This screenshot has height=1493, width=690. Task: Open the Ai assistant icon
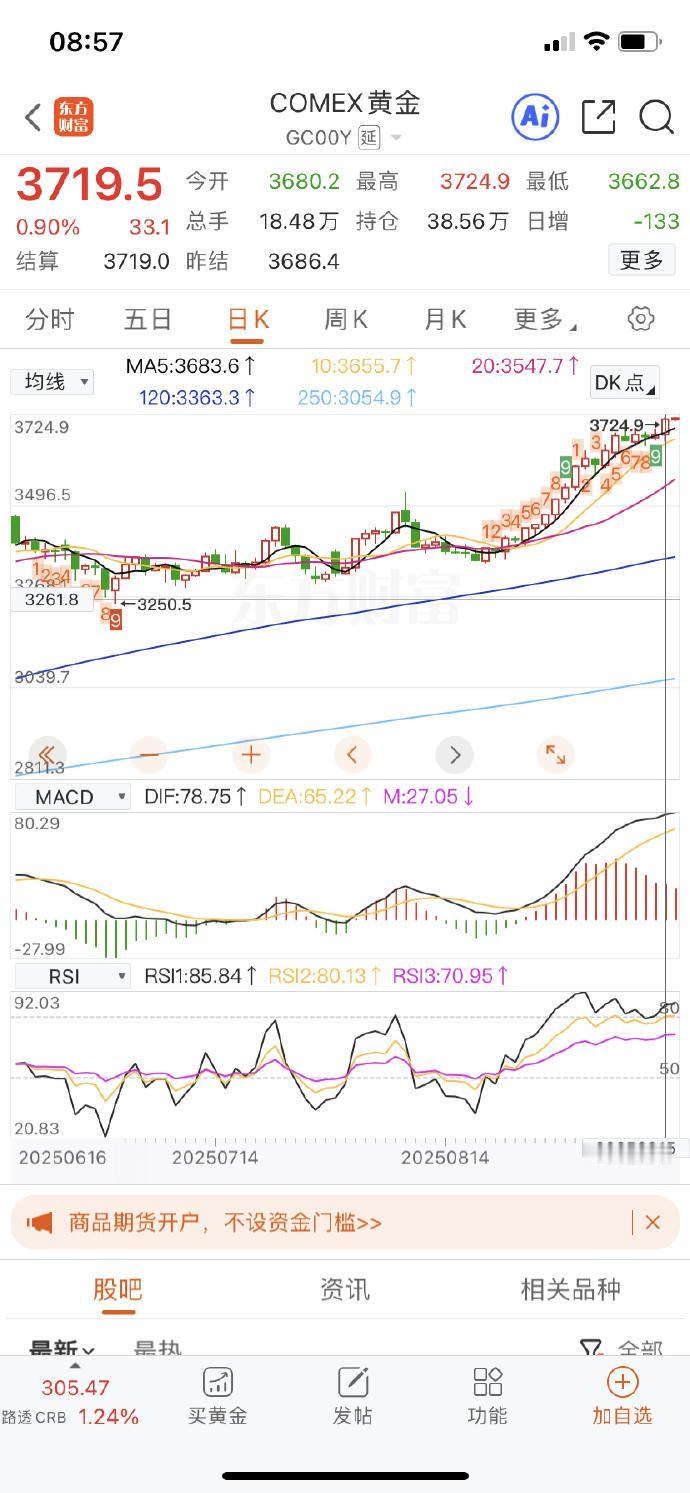tap(535, 117)
